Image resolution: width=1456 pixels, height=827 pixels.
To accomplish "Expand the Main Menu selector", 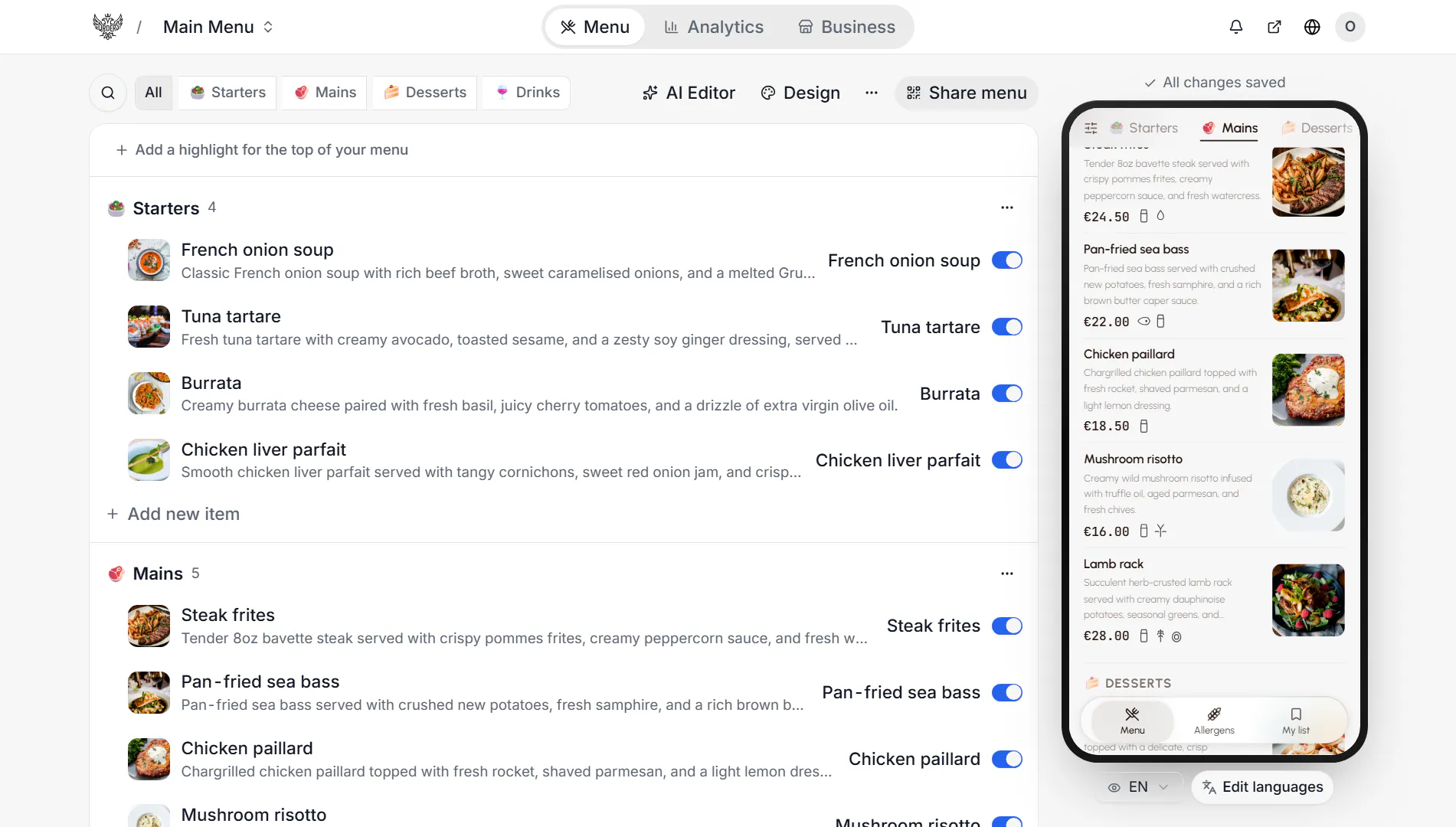I will click(x=218, y=27).
